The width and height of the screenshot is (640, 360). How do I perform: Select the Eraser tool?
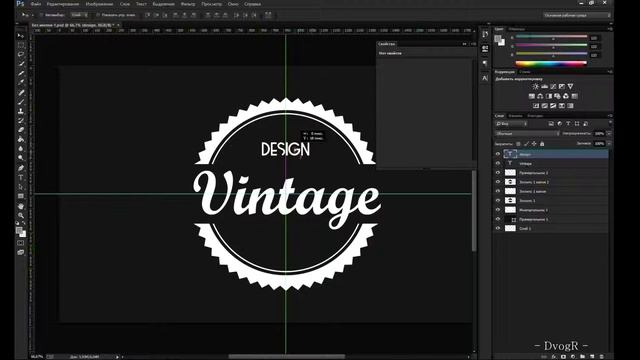pyautogui.click(x=21, y=130)
